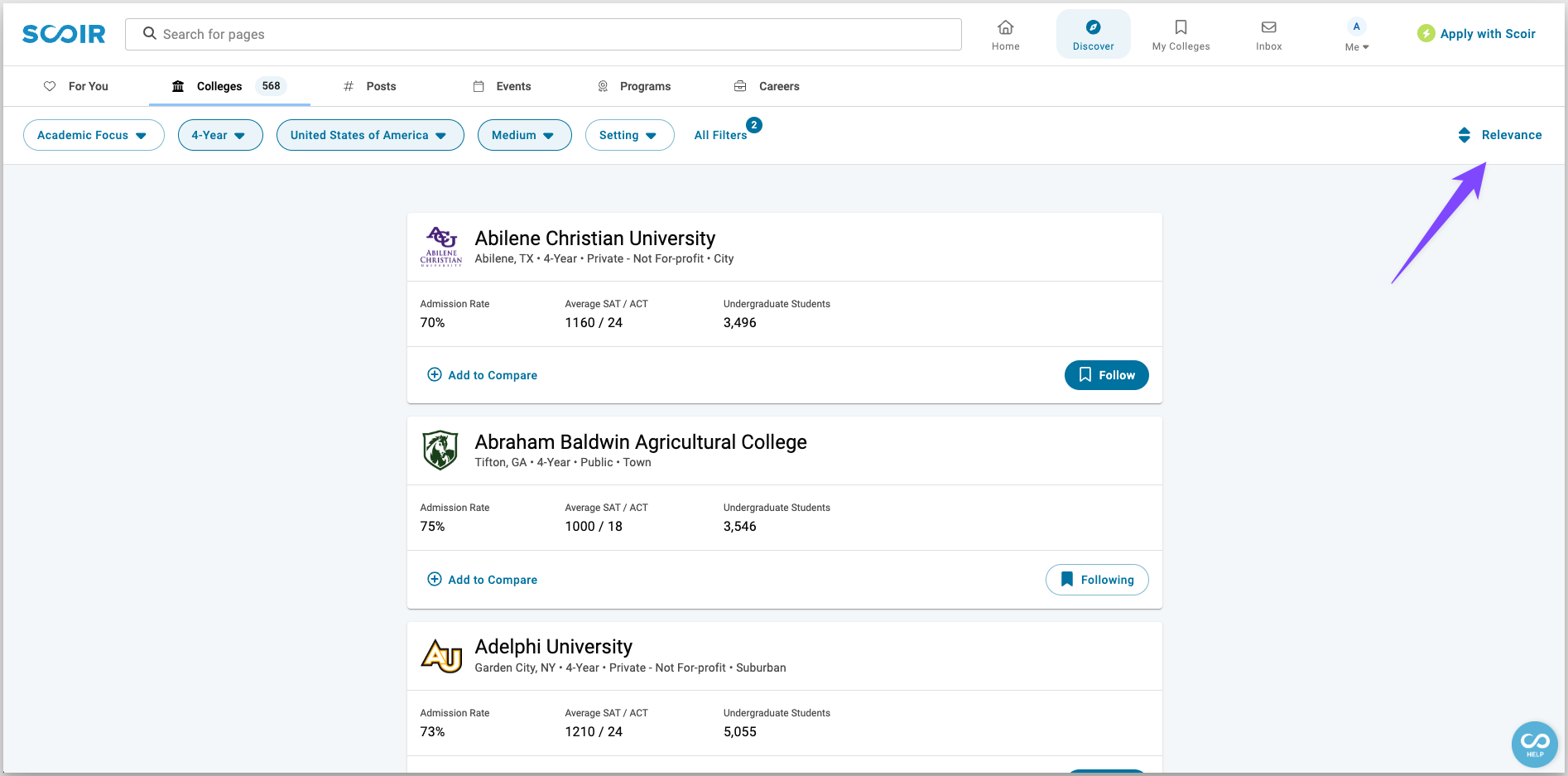Screen dimensions: 1568x776
Task: Switch to the For You tab
Action: click(76, 86)
